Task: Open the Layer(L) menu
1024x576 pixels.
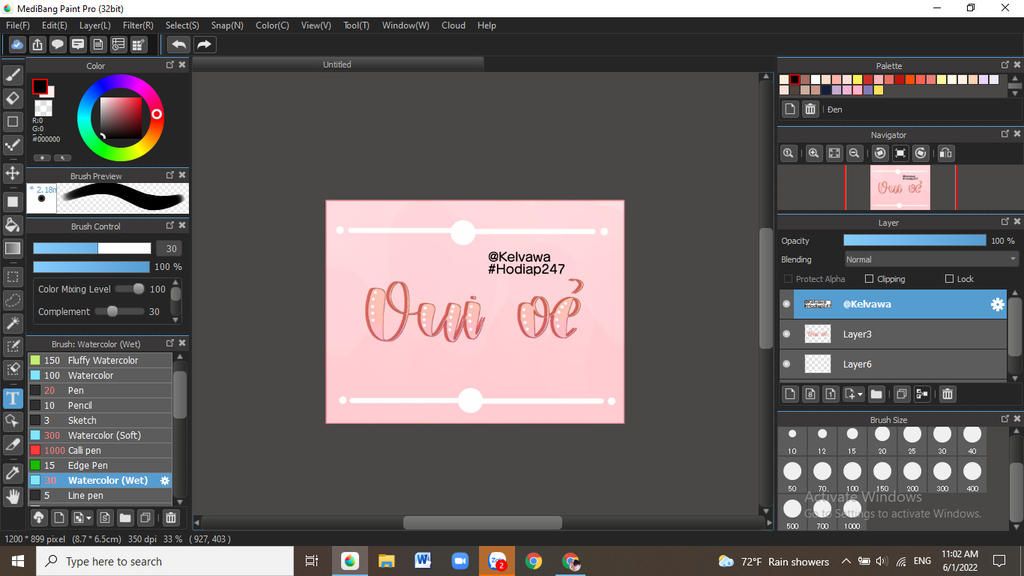Action: click(x=95, y=25)
